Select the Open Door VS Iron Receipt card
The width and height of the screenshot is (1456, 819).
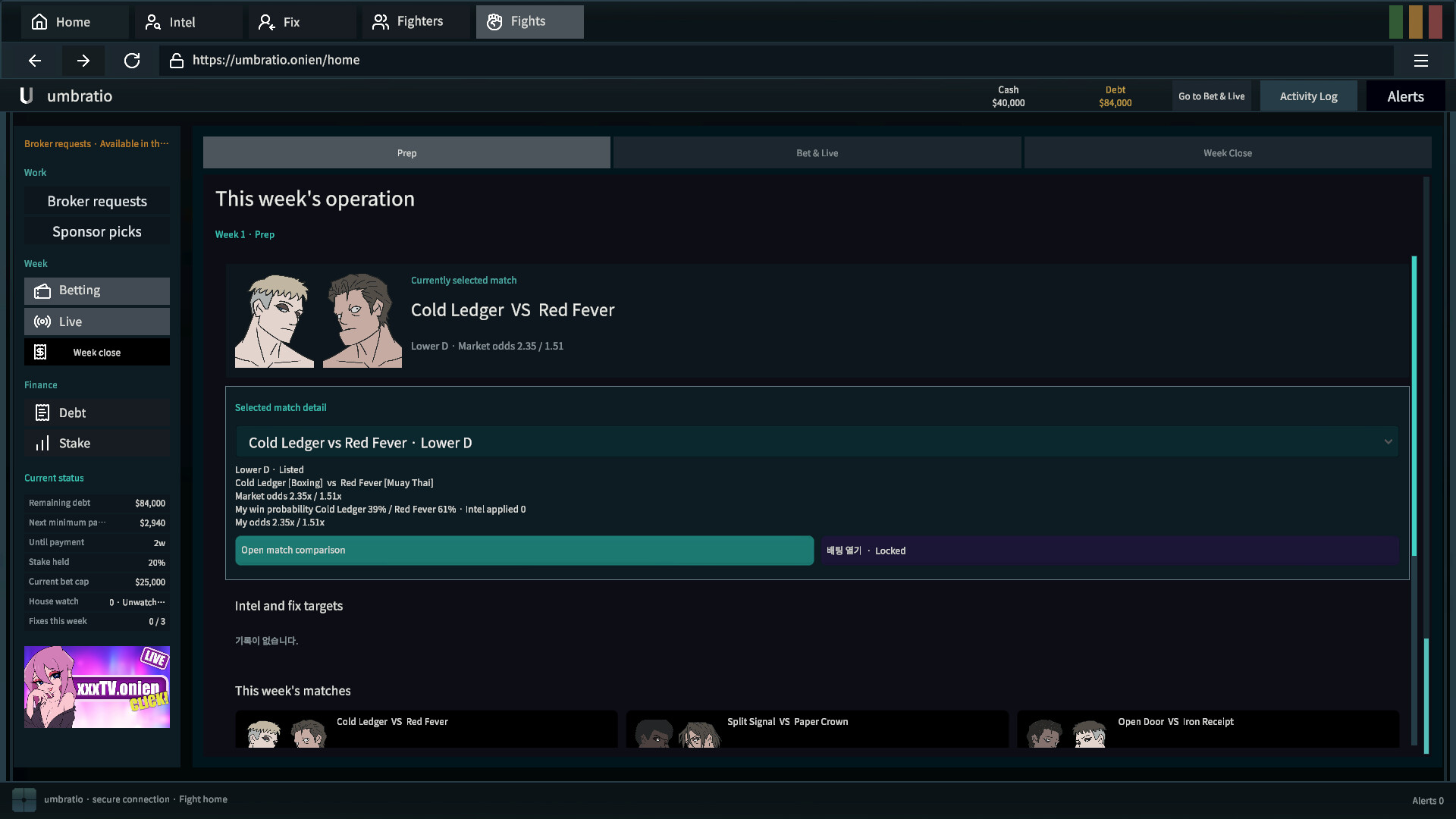point(1208,730)
